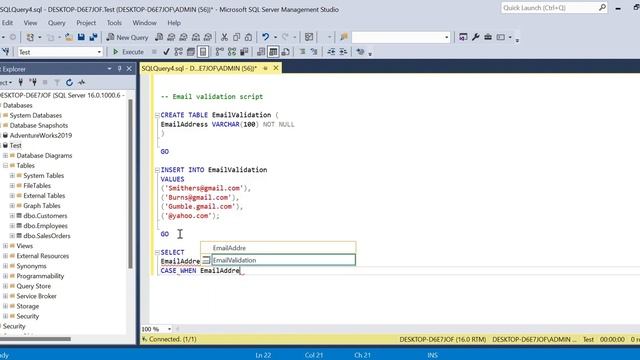This screenshot has height=360, width=640.
Task: Click the Activity Monitor icon beside the wrench
Action: (x=463, y=37)
